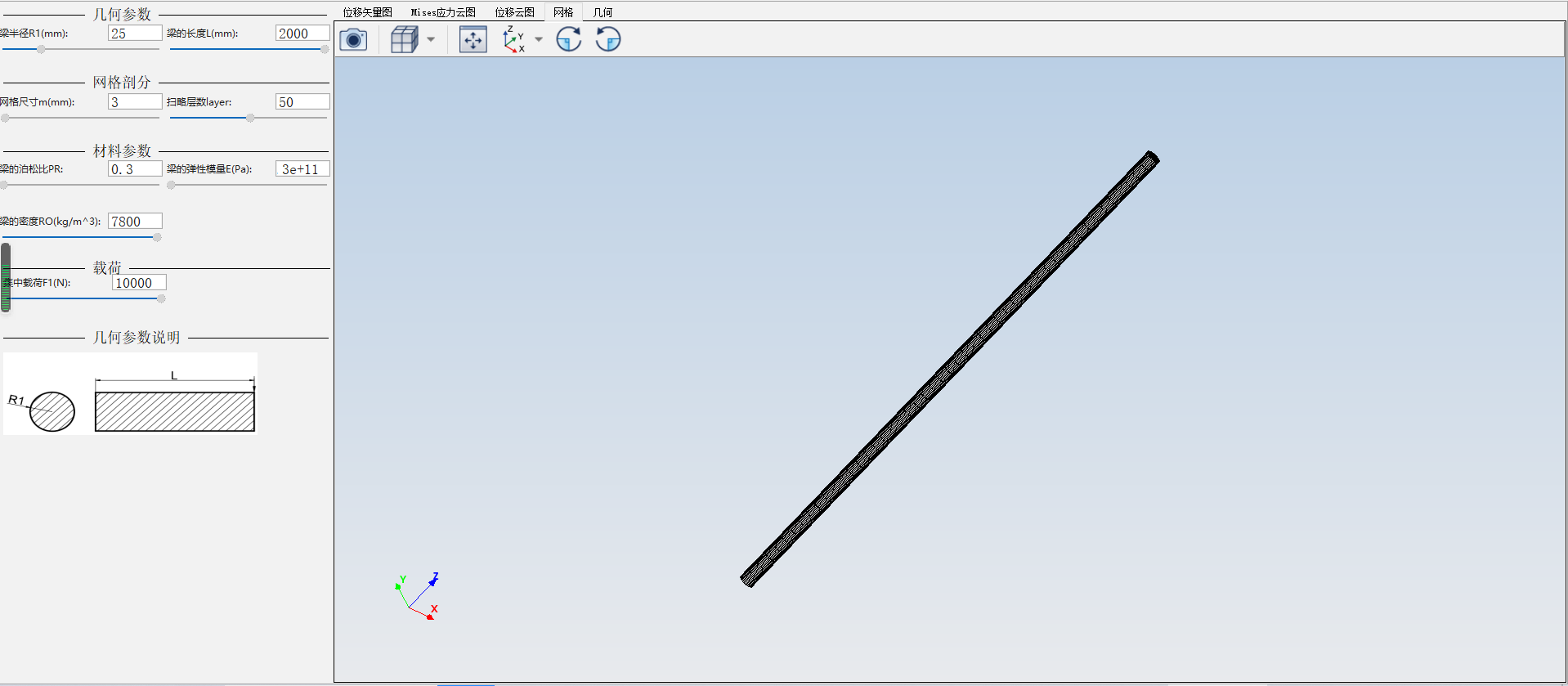
Task: Click the geometry parameter diagram image
Action: click(x=131, y=393)
